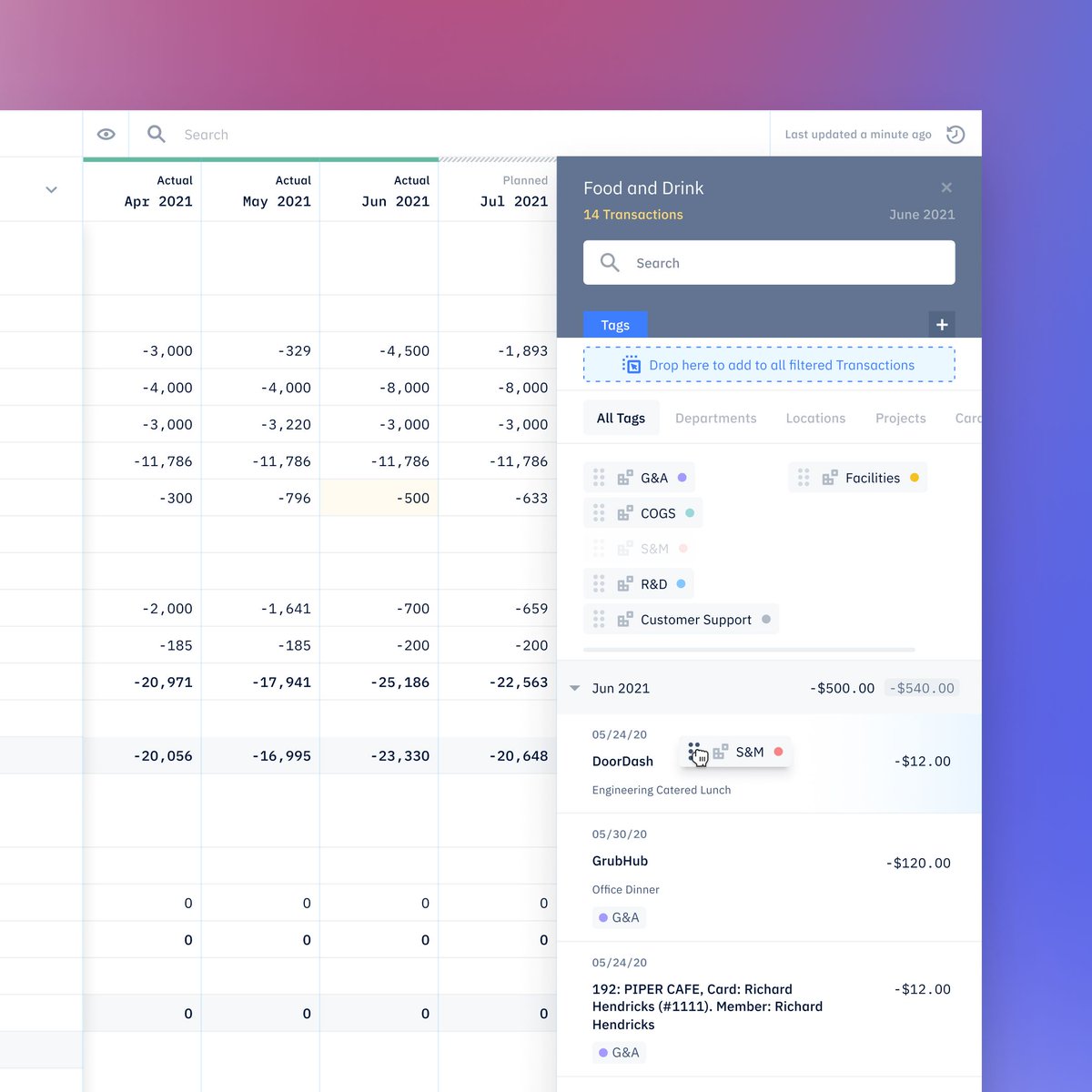1092x1092 pixels.
Task: Click the G&A tag under PIPER CAFE
Action: [619, 1052]
